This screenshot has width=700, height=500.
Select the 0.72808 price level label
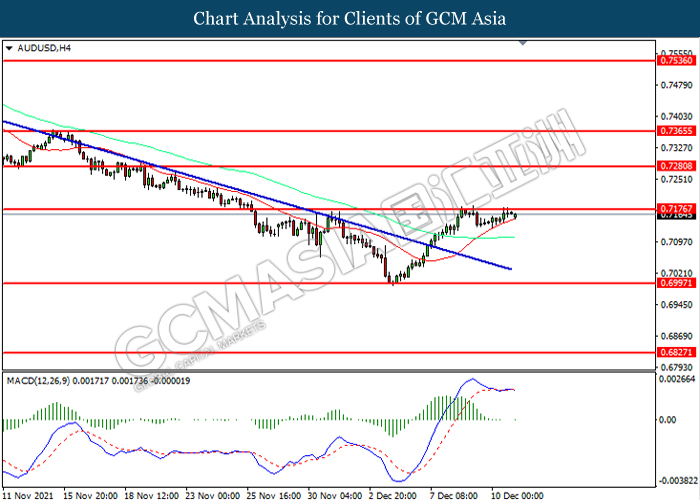[677, 166]
